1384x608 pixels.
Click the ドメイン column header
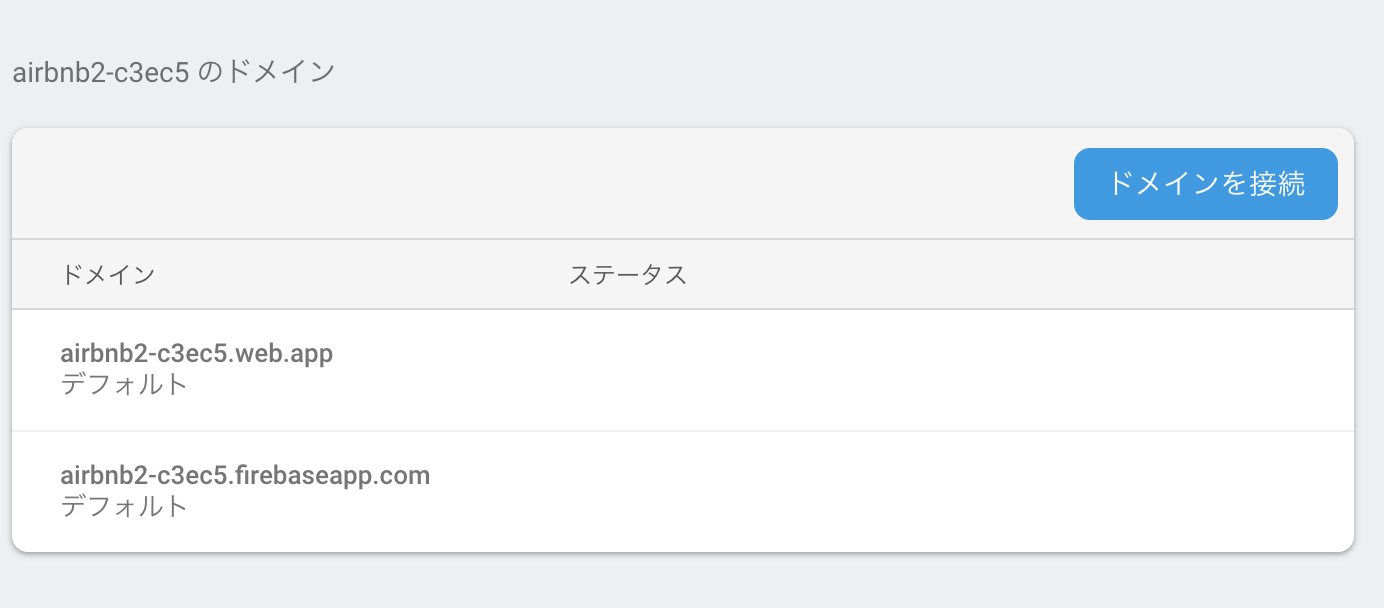[108, 275]
